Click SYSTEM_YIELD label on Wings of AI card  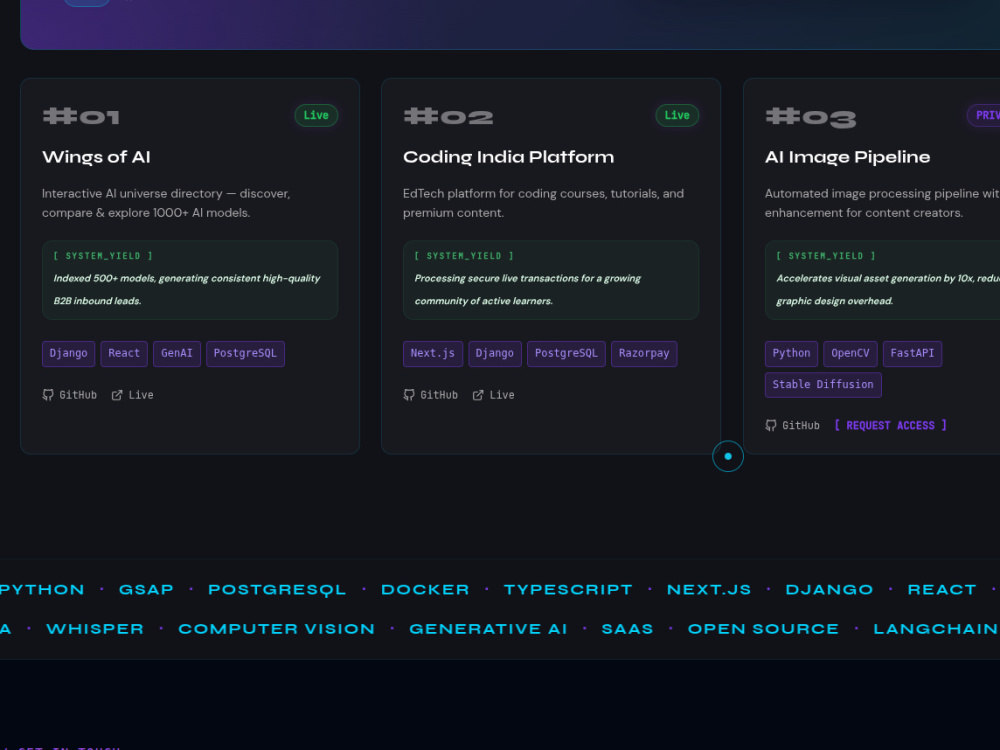tap(103, 256)
